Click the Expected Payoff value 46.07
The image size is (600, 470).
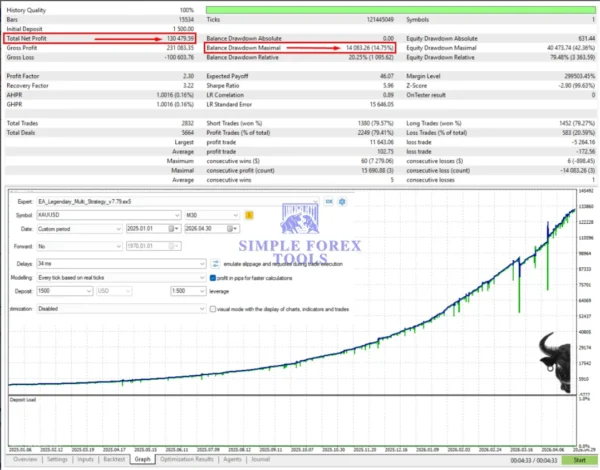point(387,76)
